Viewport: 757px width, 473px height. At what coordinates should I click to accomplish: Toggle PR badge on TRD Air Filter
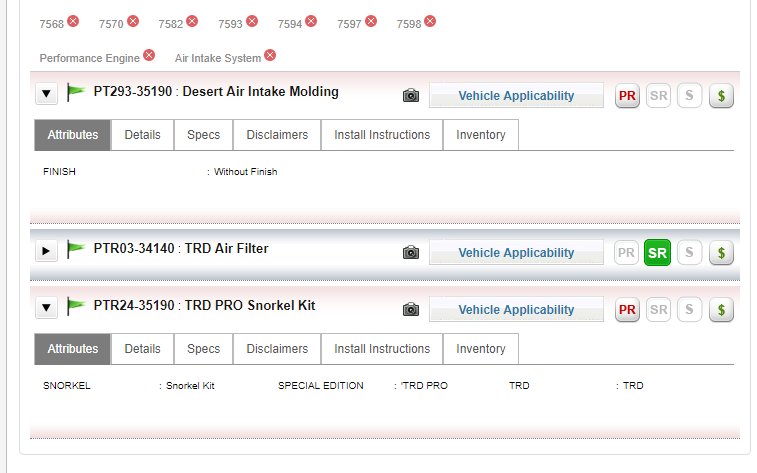tap(626, 252)
